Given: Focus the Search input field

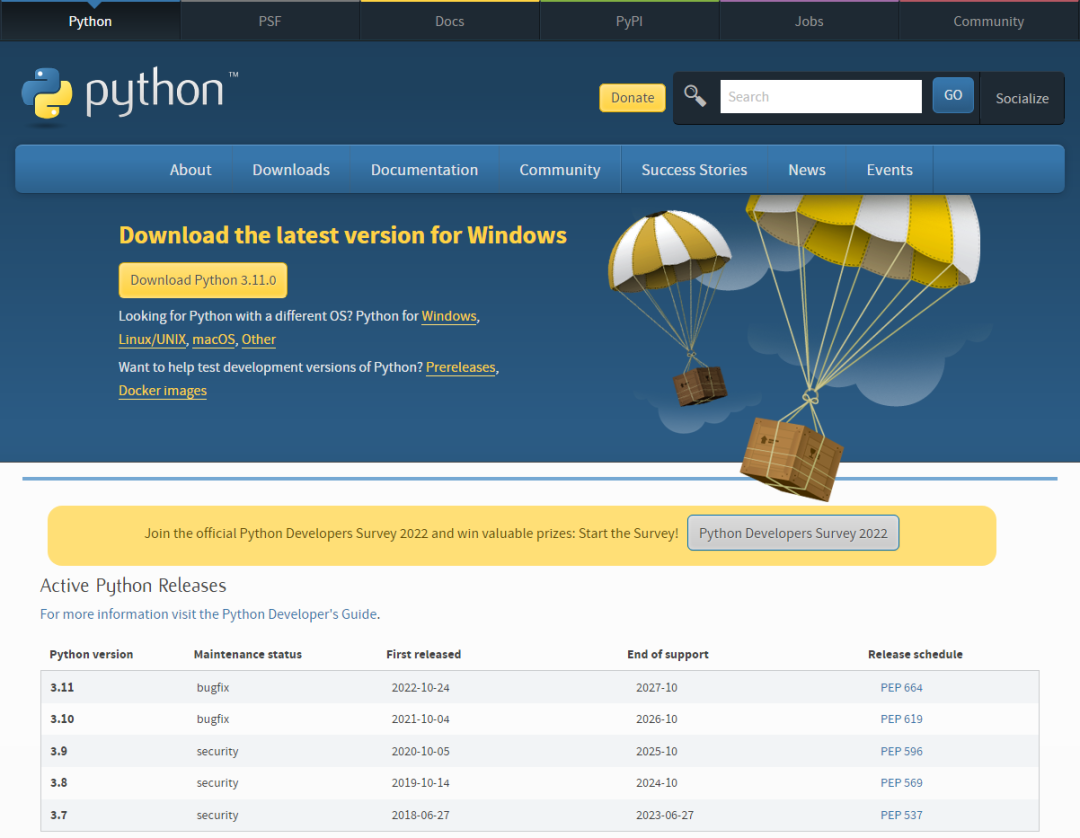Looking at the screenshot, I should point(820,96).
